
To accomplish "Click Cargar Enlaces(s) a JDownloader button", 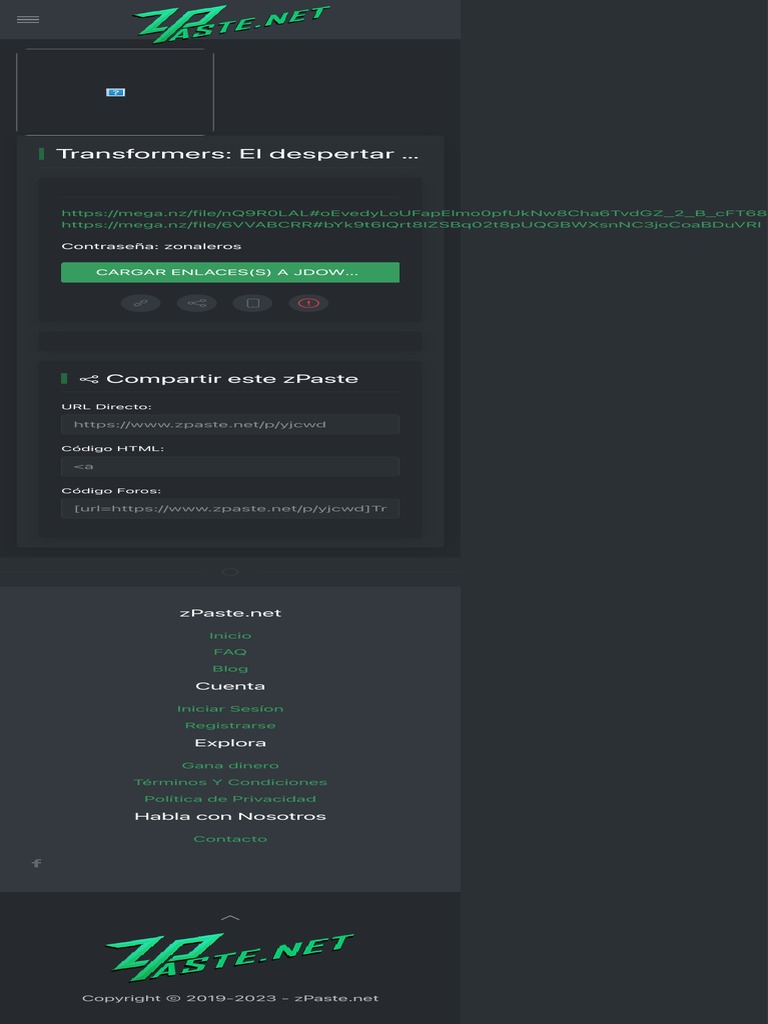I will click(230, 272).
